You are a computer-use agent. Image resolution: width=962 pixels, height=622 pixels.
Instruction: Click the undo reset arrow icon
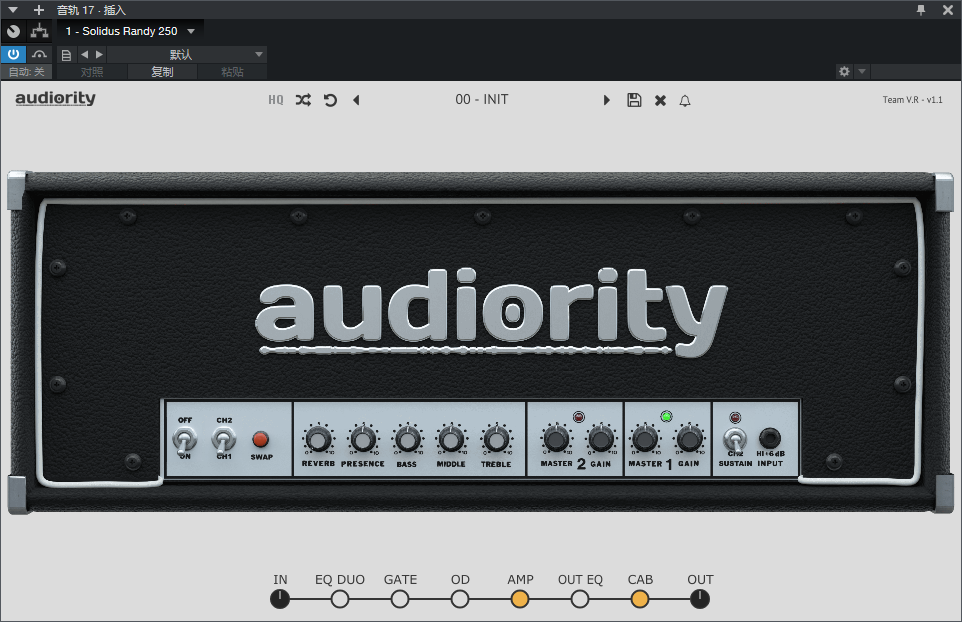(x=330, y=100)
